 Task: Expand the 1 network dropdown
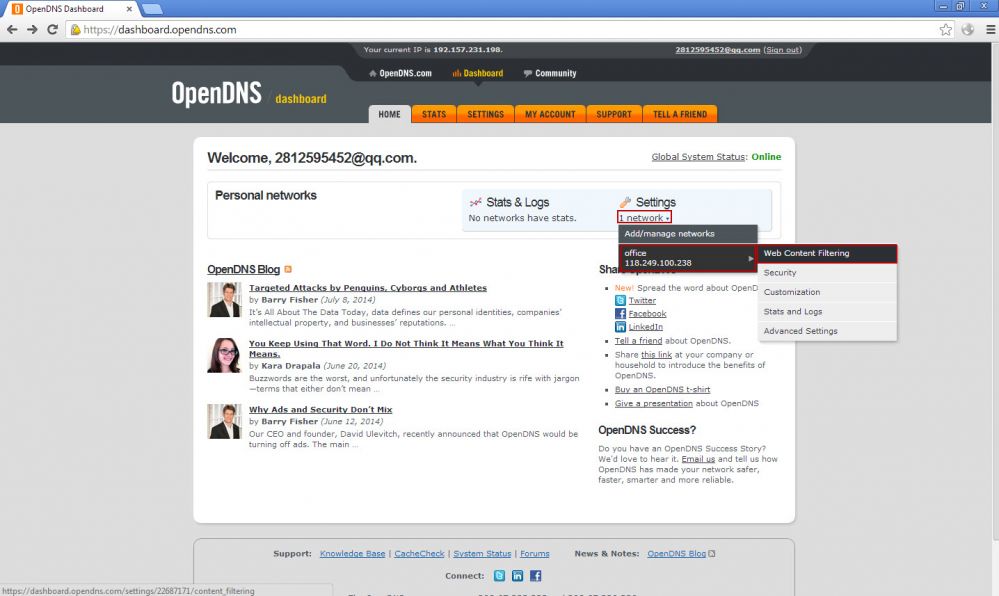[644, 218]
